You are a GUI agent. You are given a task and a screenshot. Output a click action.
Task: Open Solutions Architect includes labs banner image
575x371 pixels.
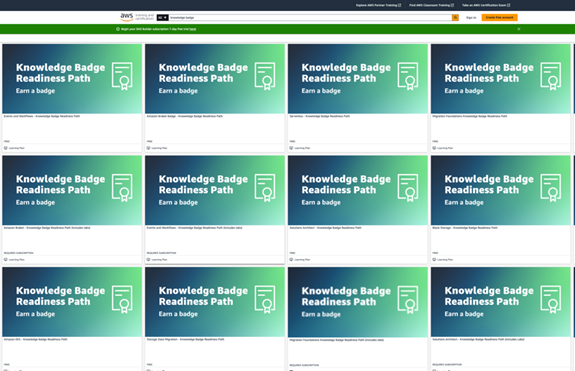pyautogui.click(x=501, y=302)
